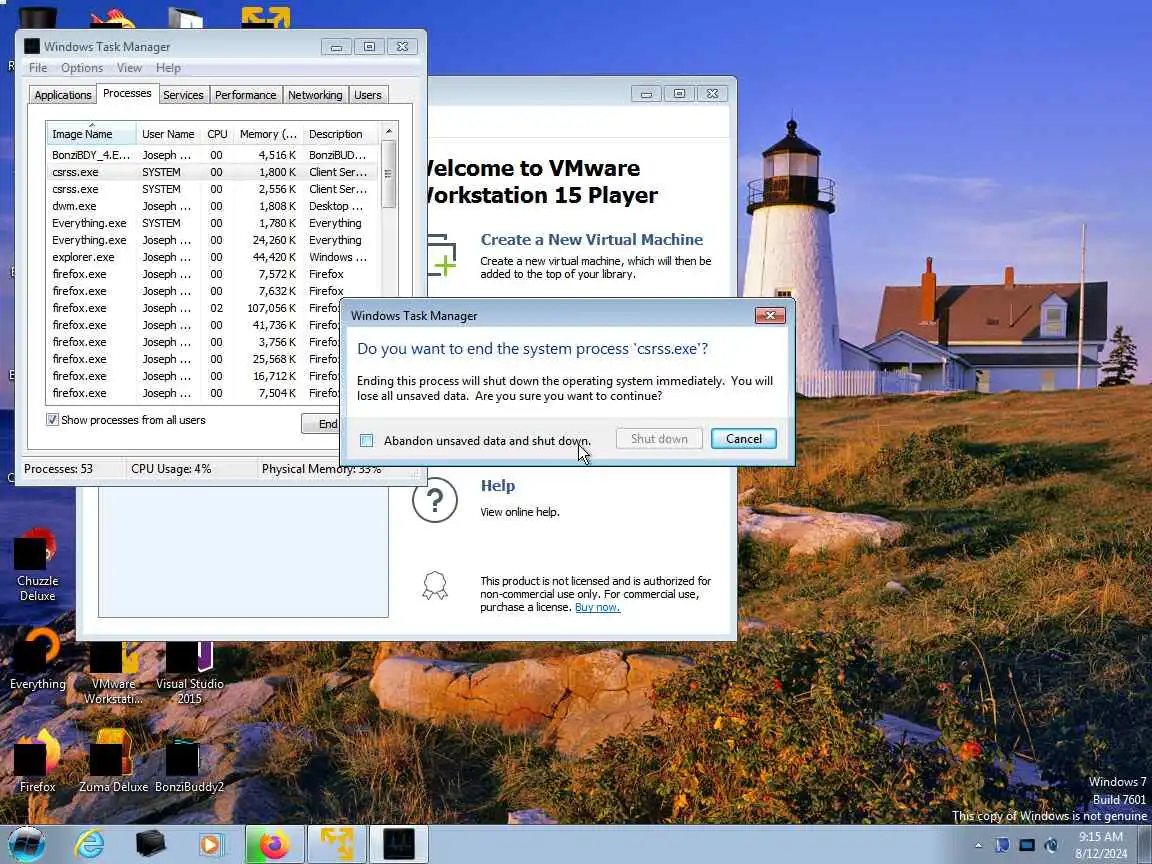Select the Everything.exe row using 24,260 K
The height and width of the screenshot is (864, 1152).
tap(213, 240)
